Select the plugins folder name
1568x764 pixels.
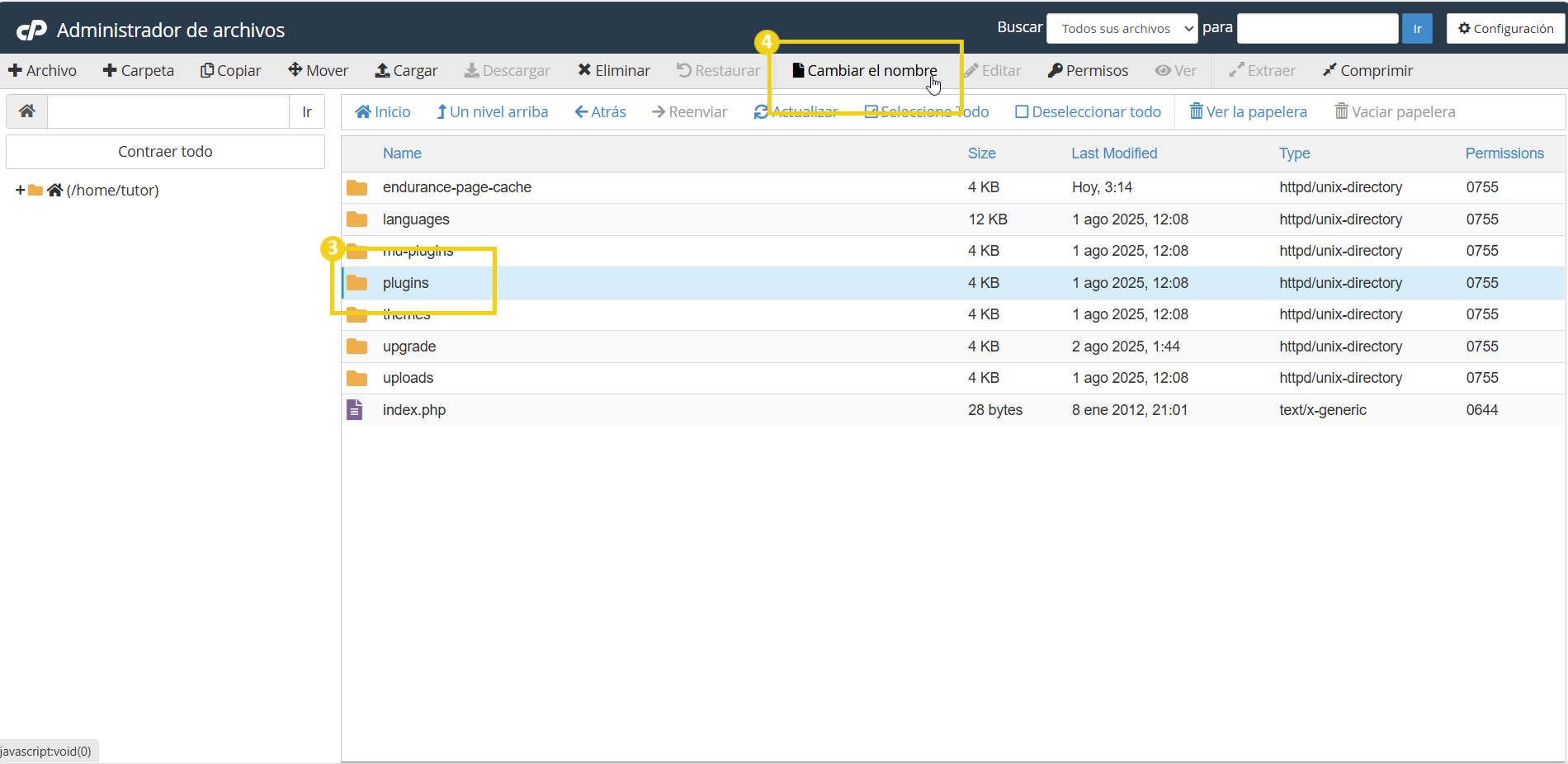tap(405, 283)
